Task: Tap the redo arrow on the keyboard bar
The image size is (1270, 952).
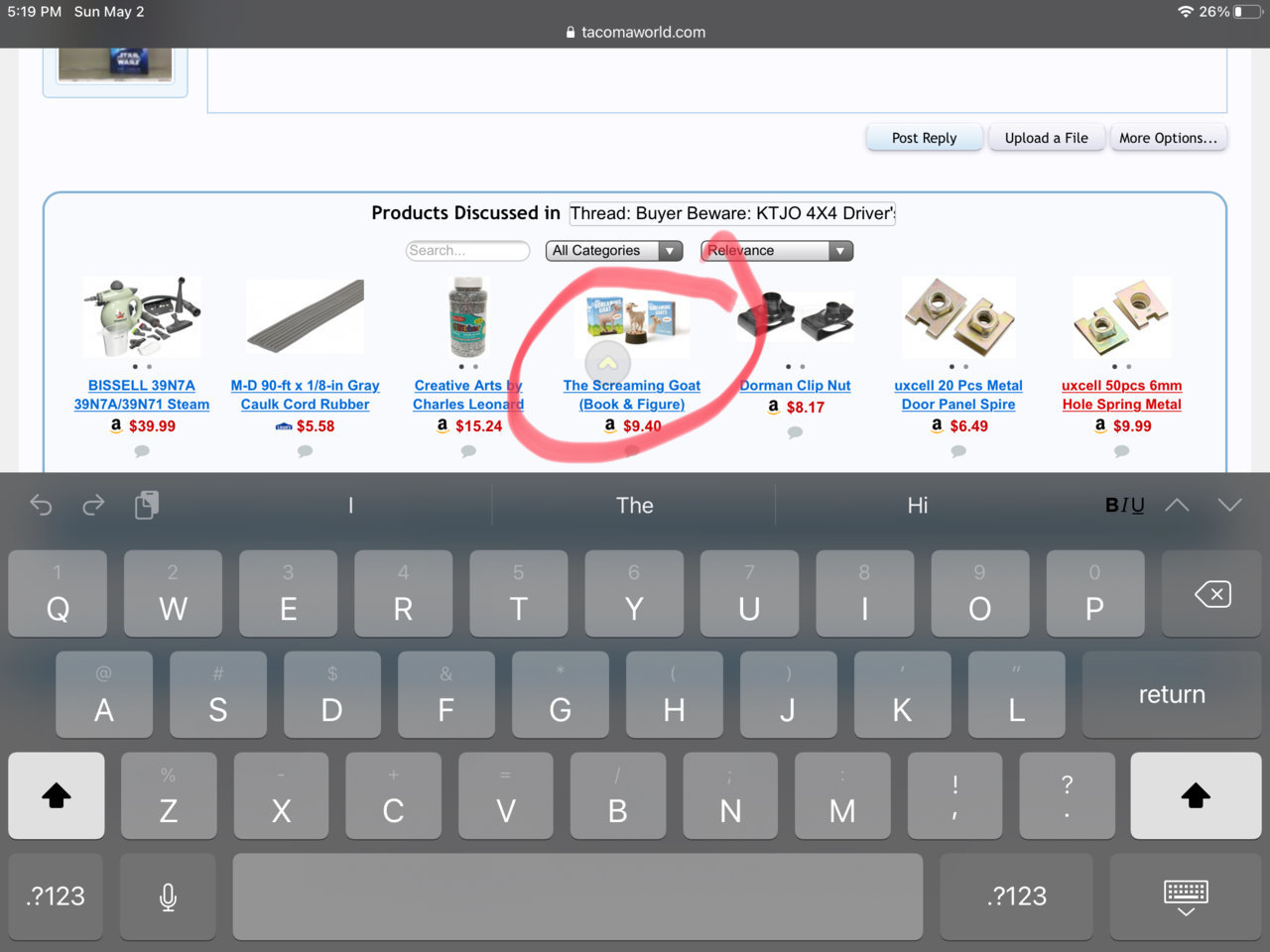Action: click(x=93, y=505)
